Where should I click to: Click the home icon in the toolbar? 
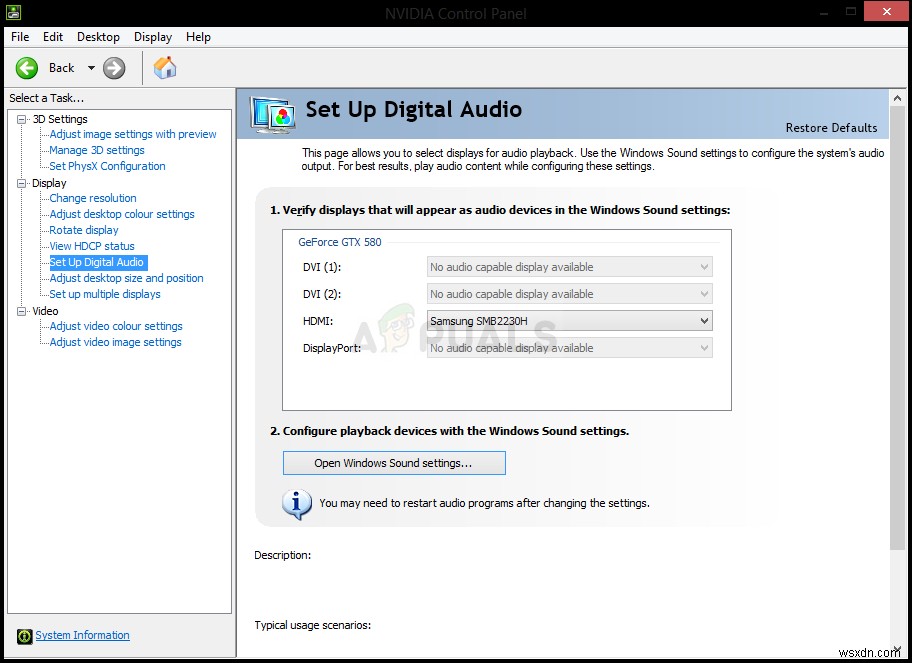pos(165,68)
